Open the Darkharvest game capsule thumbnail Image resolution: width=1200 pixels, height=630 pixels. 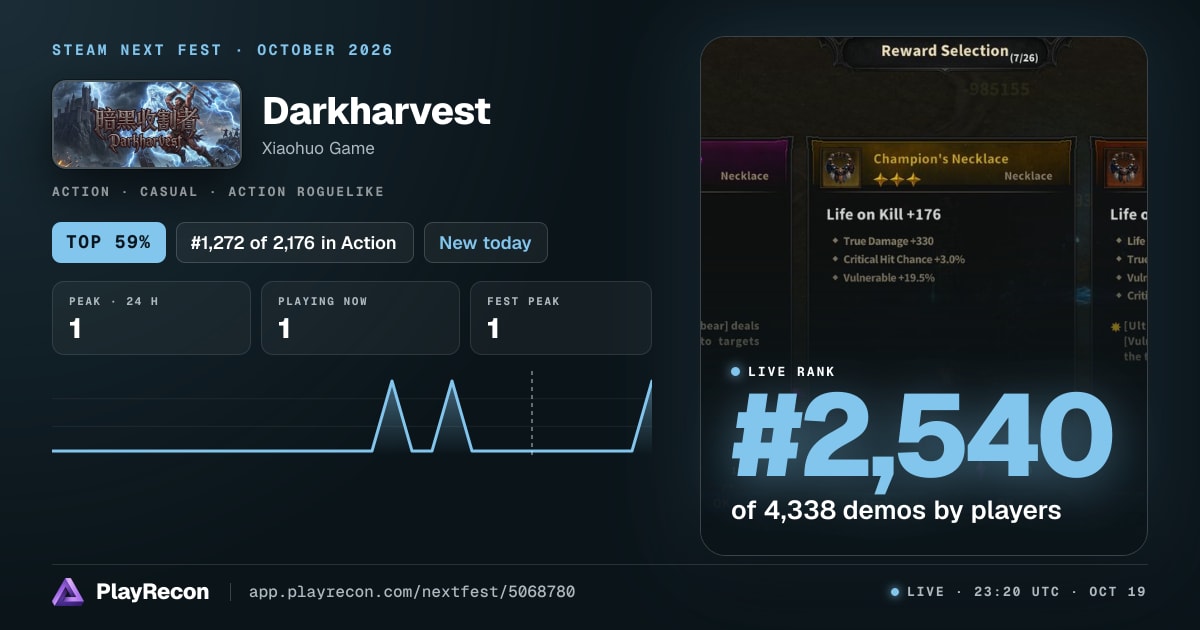147,125
